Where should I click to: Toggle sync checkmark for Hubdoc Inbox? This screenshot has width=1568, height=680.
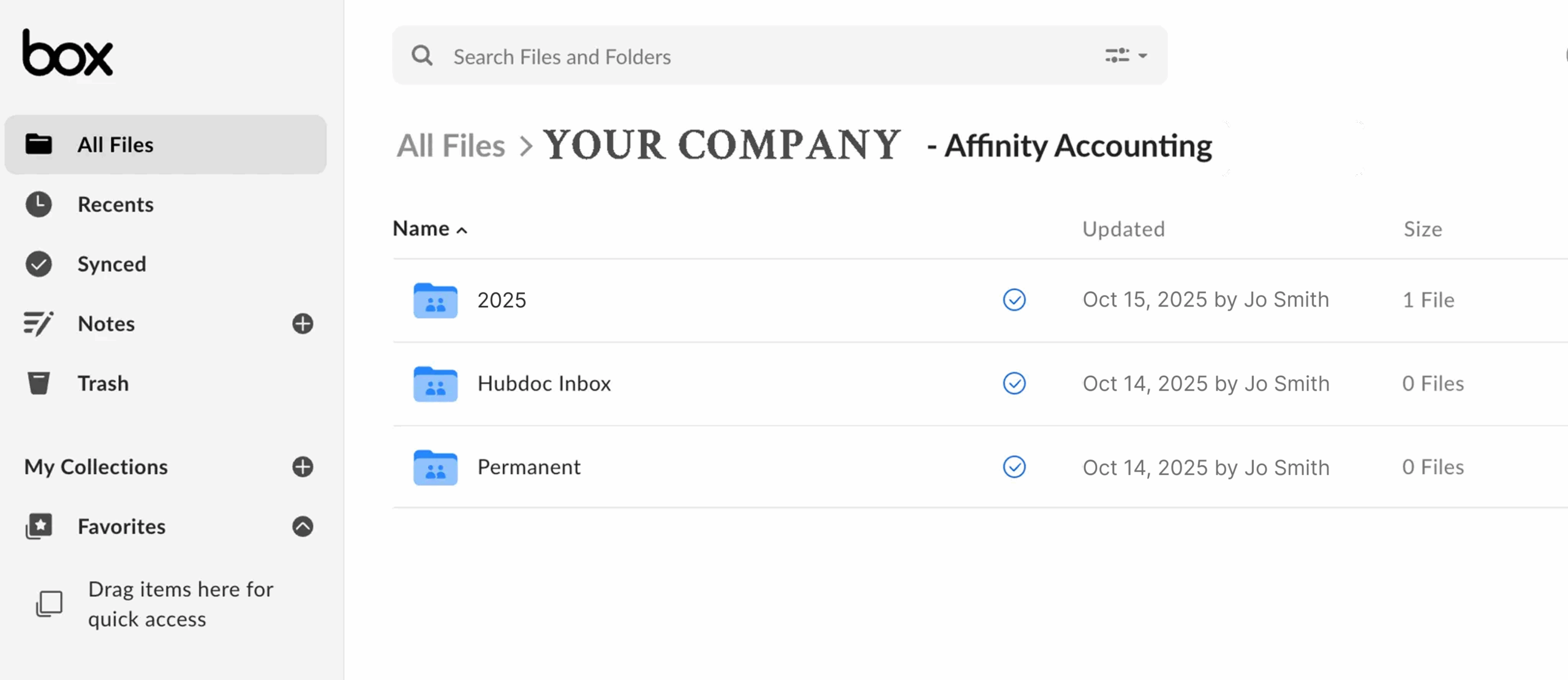click(1014, 383)
